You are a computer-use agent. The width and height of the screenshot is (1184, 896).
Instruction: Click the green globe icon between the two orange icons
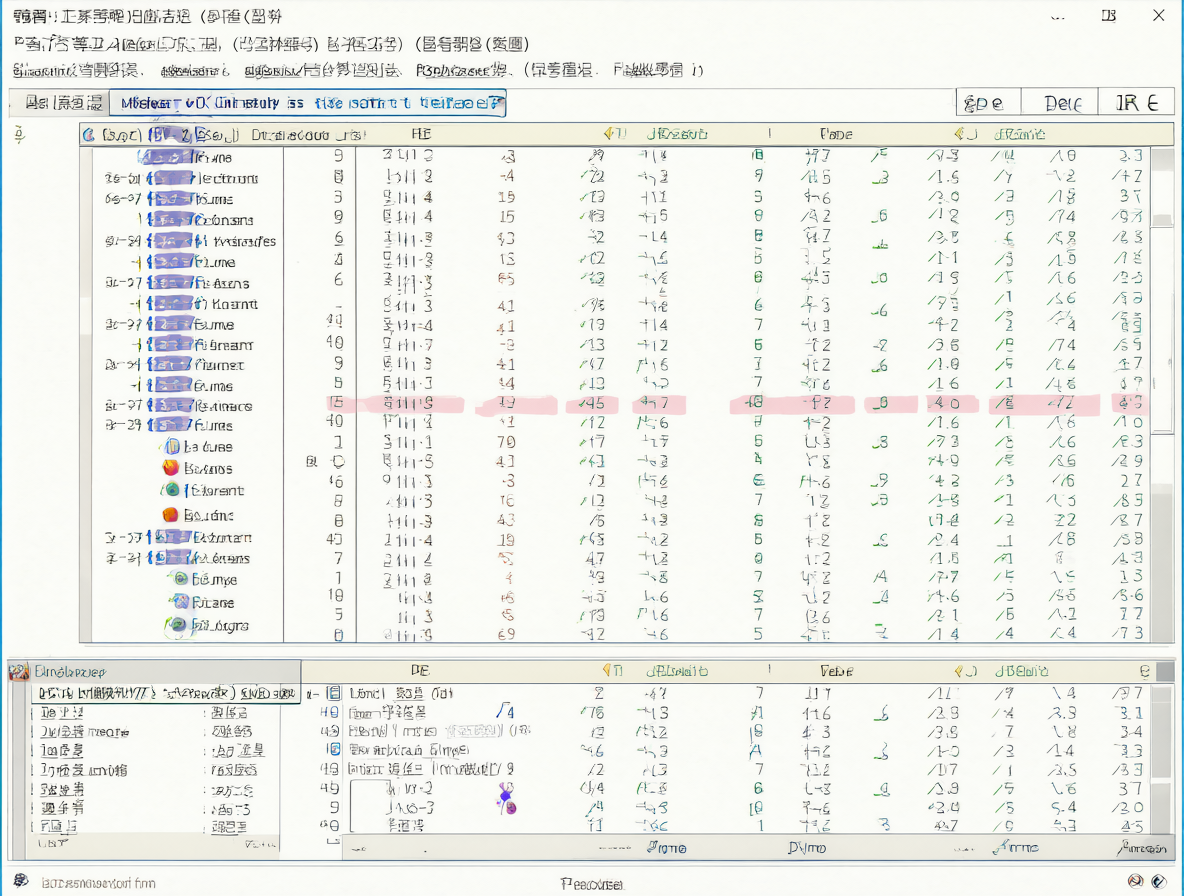[172, 490]
